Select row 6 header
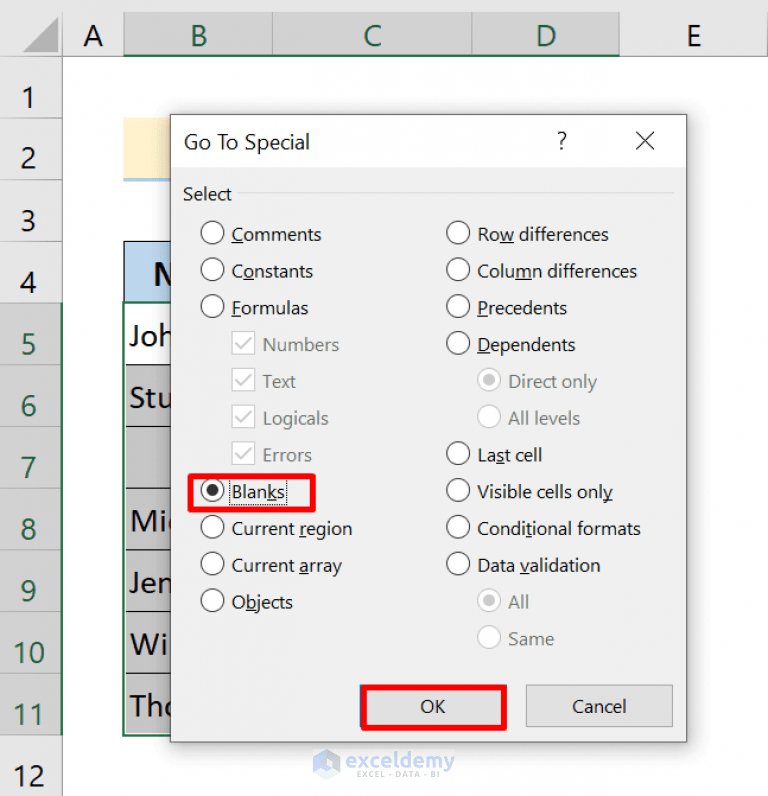 click(x=30, y=396)
